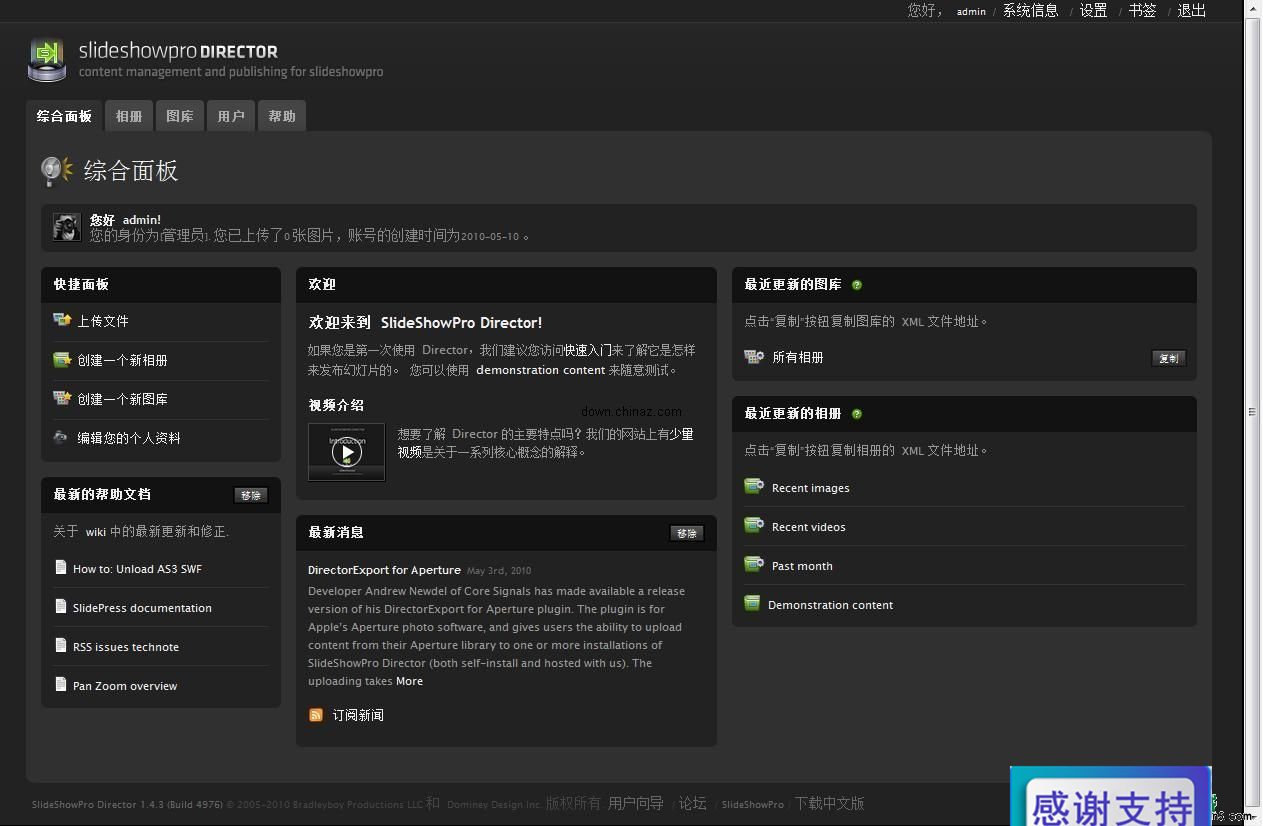Click 复制 button next to 所有相册
The image size is (1263, 826).
[x=1169, y=358]
